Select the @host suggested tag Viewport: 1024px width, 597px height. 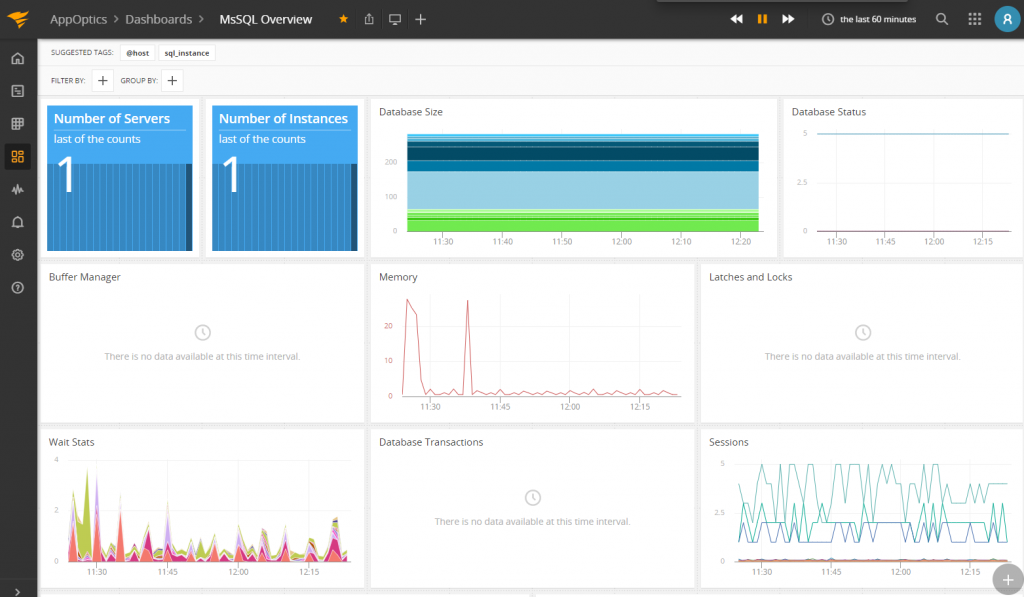coord(138,53)
